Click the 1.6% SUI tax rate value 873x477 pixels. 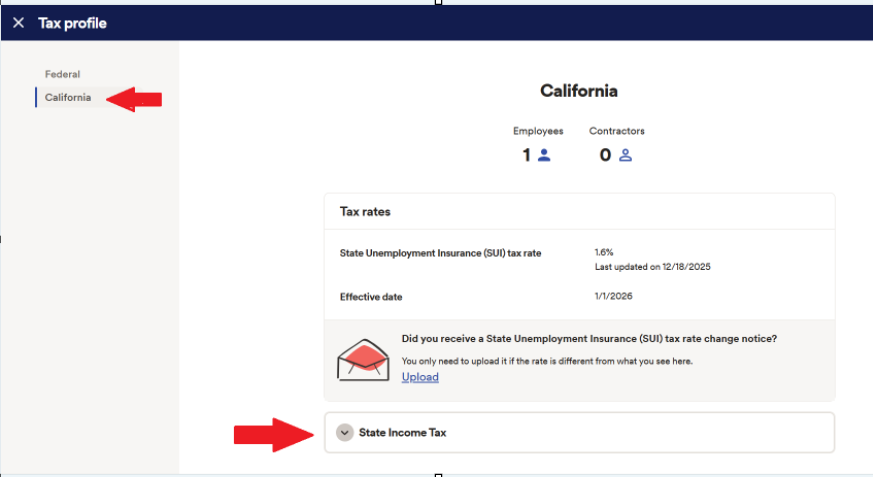(x=604, y=253)
